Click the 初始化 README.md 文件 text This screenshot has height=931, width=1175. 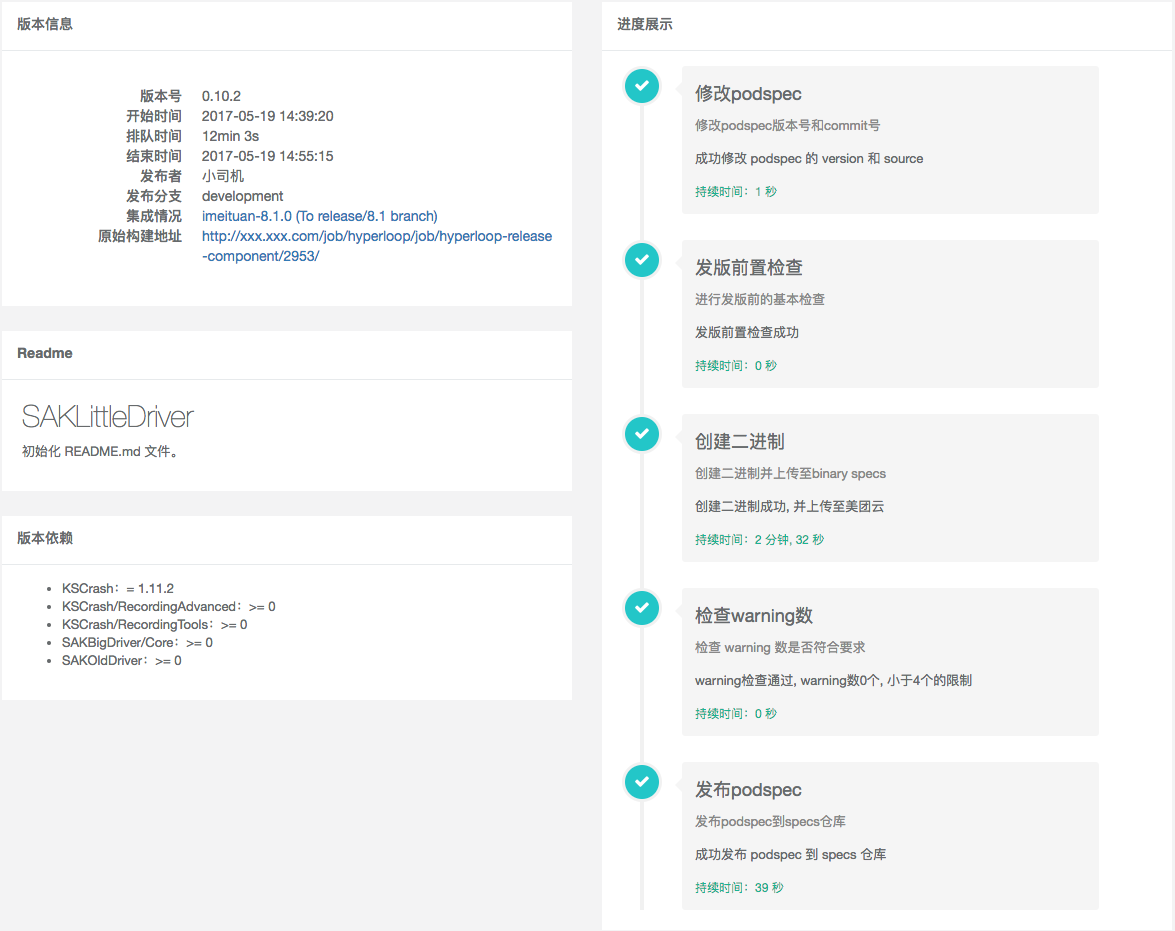(x=100, y=451)
